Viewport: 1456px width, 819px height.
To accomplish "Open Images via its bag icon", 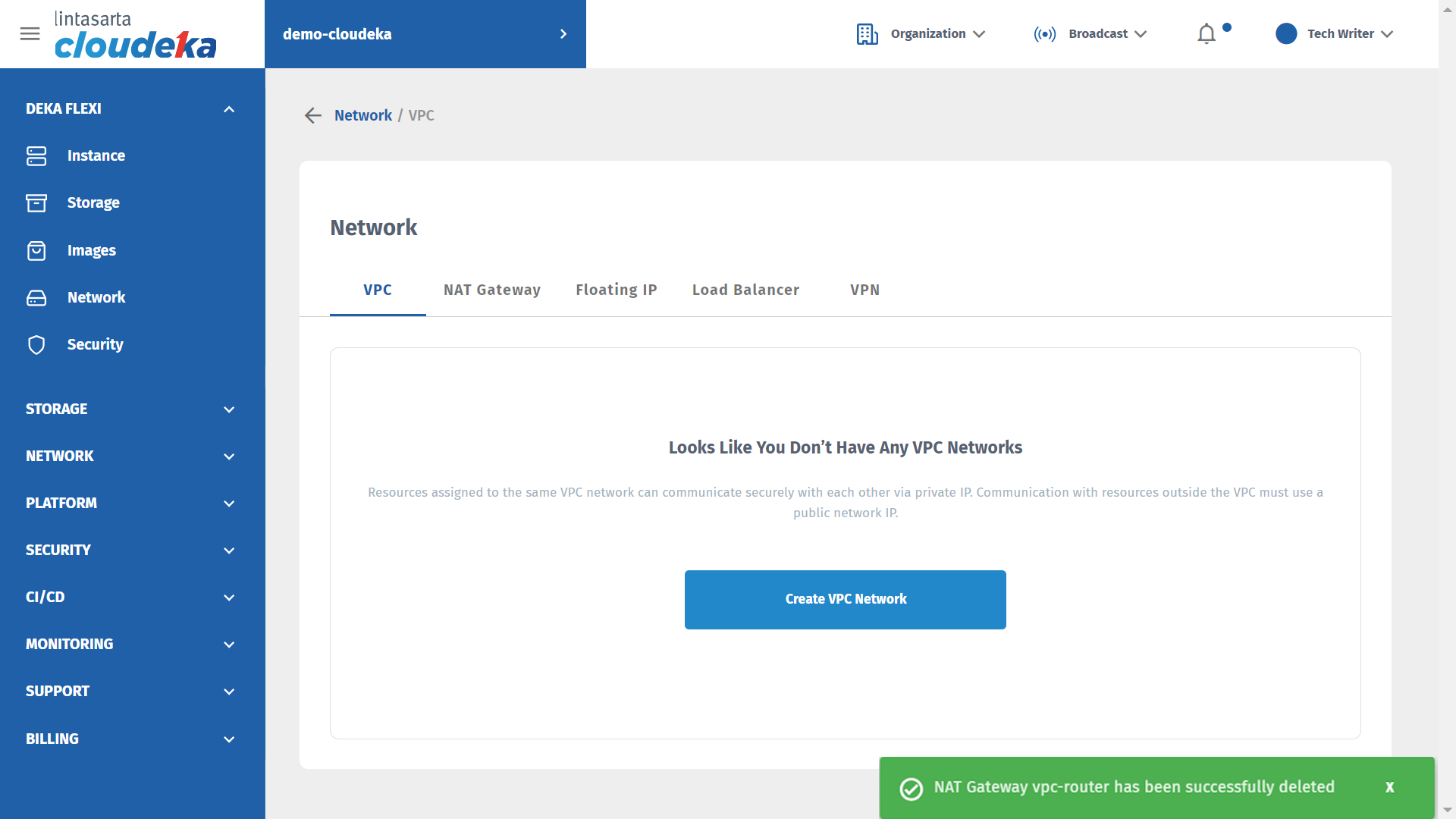I will tap(36, 250).
